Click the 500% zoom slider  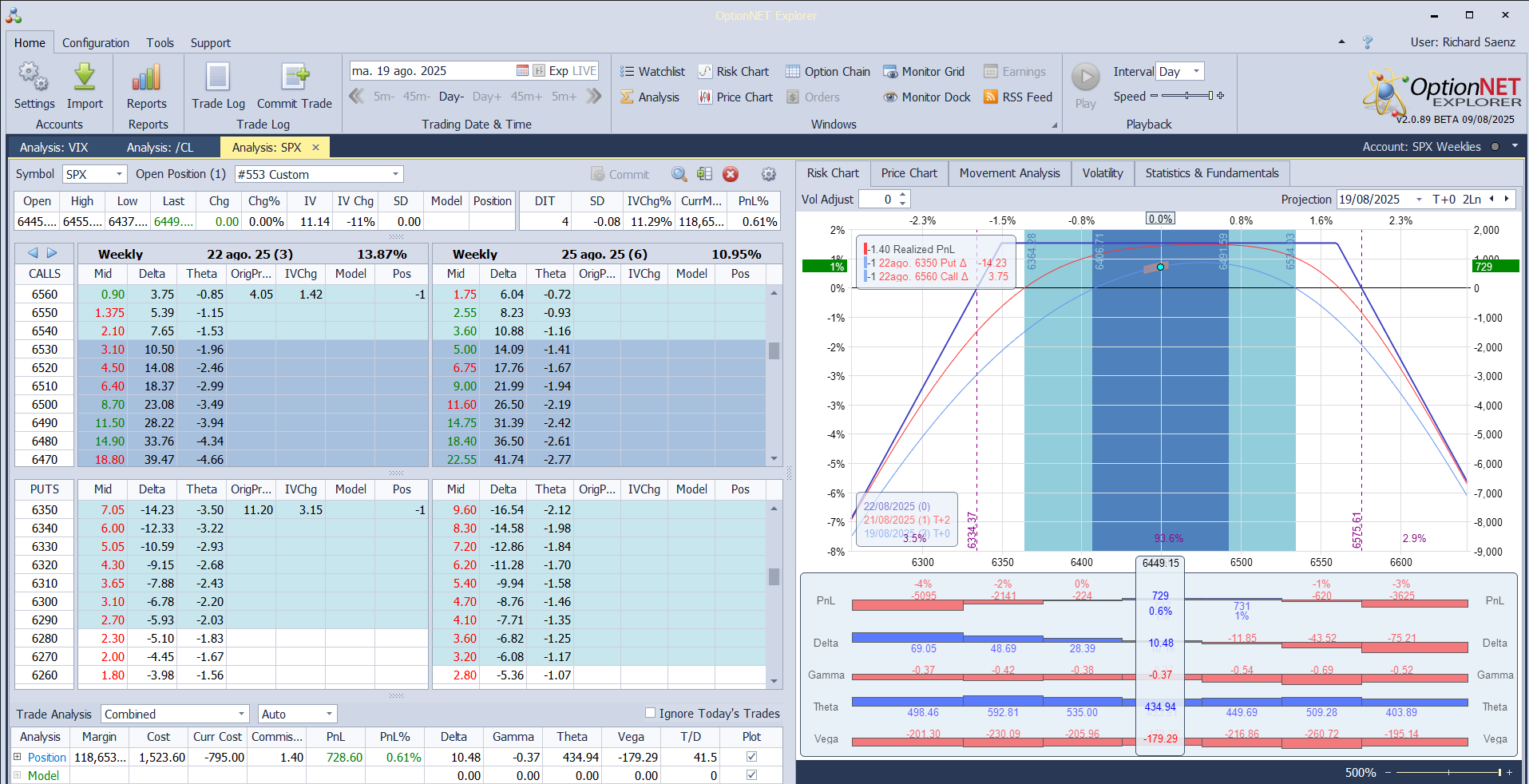click(x=1448, y=772)
